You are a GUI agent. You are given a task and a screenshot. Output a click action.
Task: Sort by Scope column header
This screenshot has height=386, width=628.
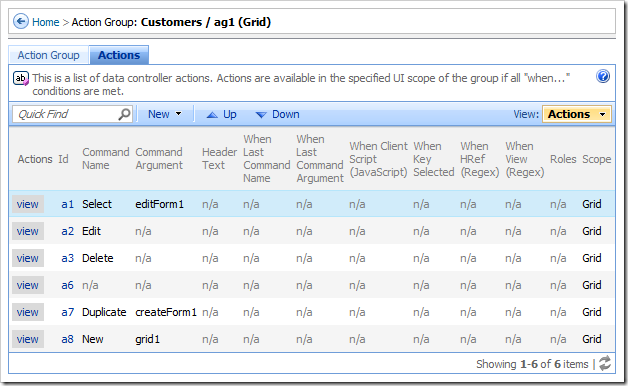pos(596,159)
